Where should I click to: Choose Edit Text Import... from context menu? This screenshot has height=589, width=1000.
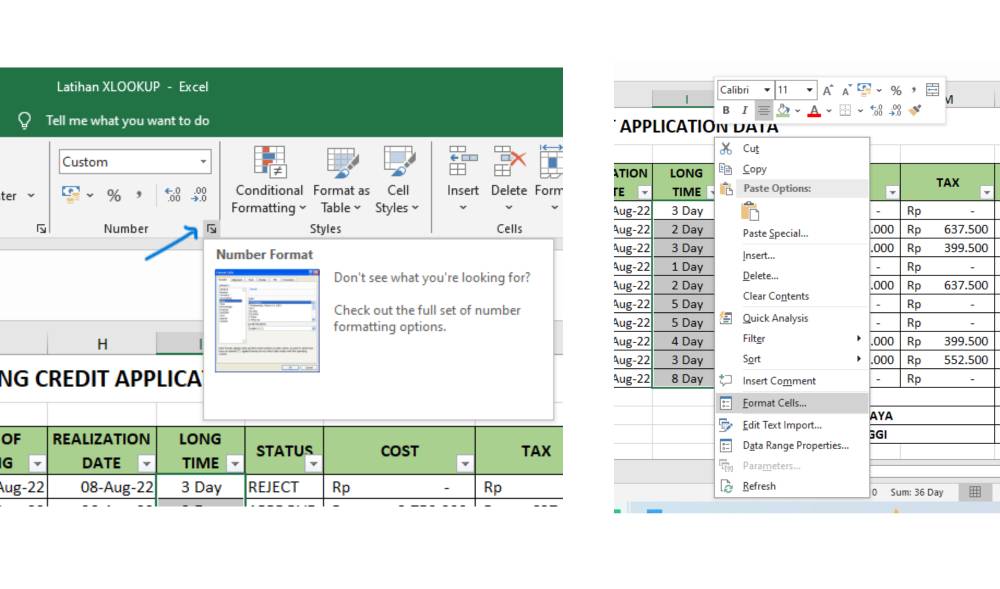pos(792,425)
